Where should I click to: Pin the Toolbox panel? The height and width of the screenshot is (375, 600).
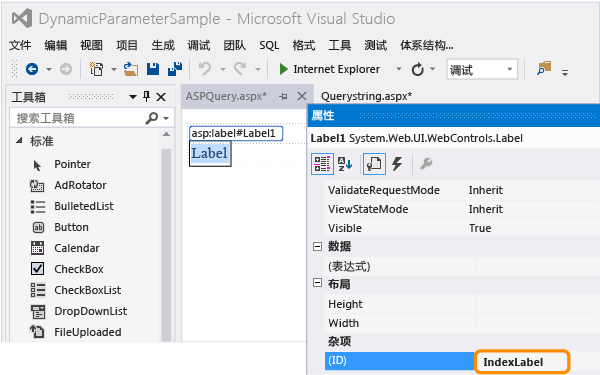pyautogui.click(x=146, y=96)
